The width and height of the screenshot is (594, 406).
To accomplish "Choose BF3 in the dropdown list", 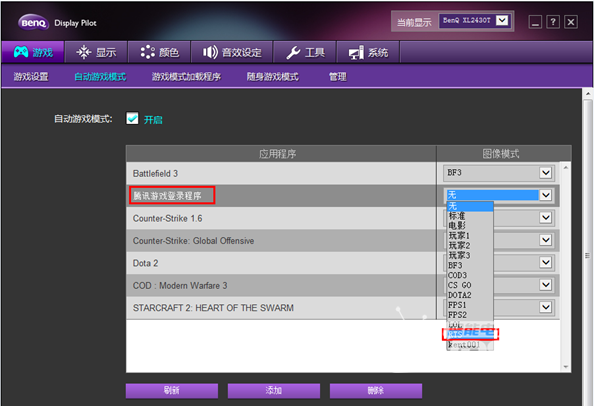I will 470,265.
